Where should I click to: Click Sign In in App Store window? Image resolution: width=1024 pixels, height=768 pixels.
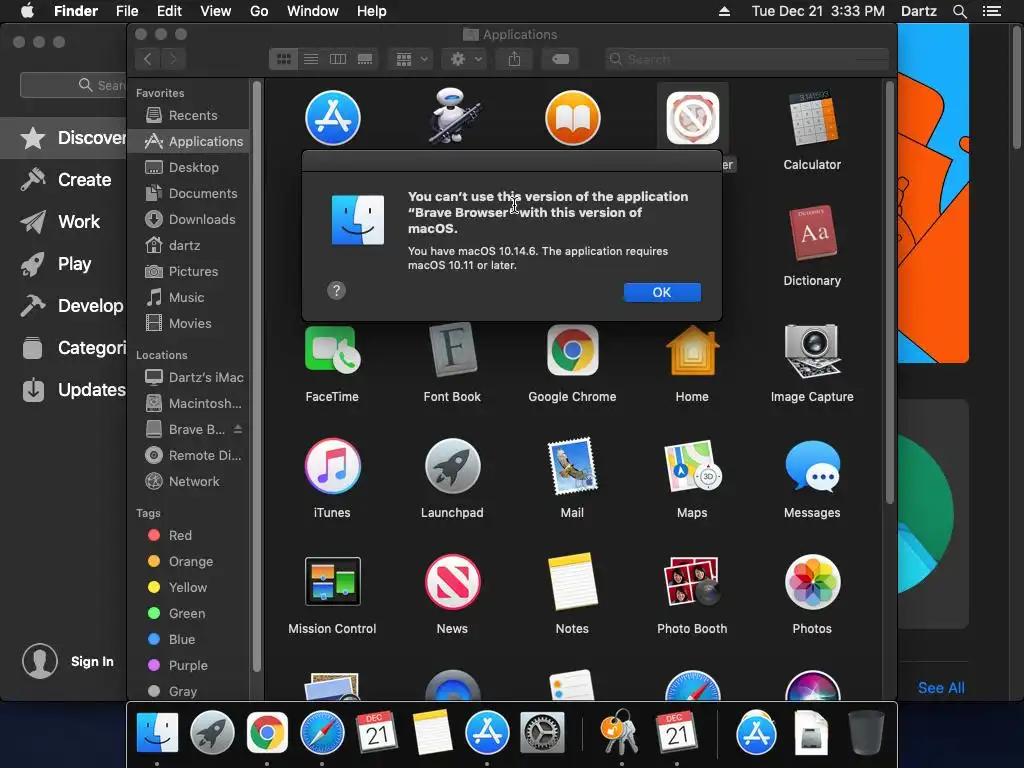coord(92,662)
